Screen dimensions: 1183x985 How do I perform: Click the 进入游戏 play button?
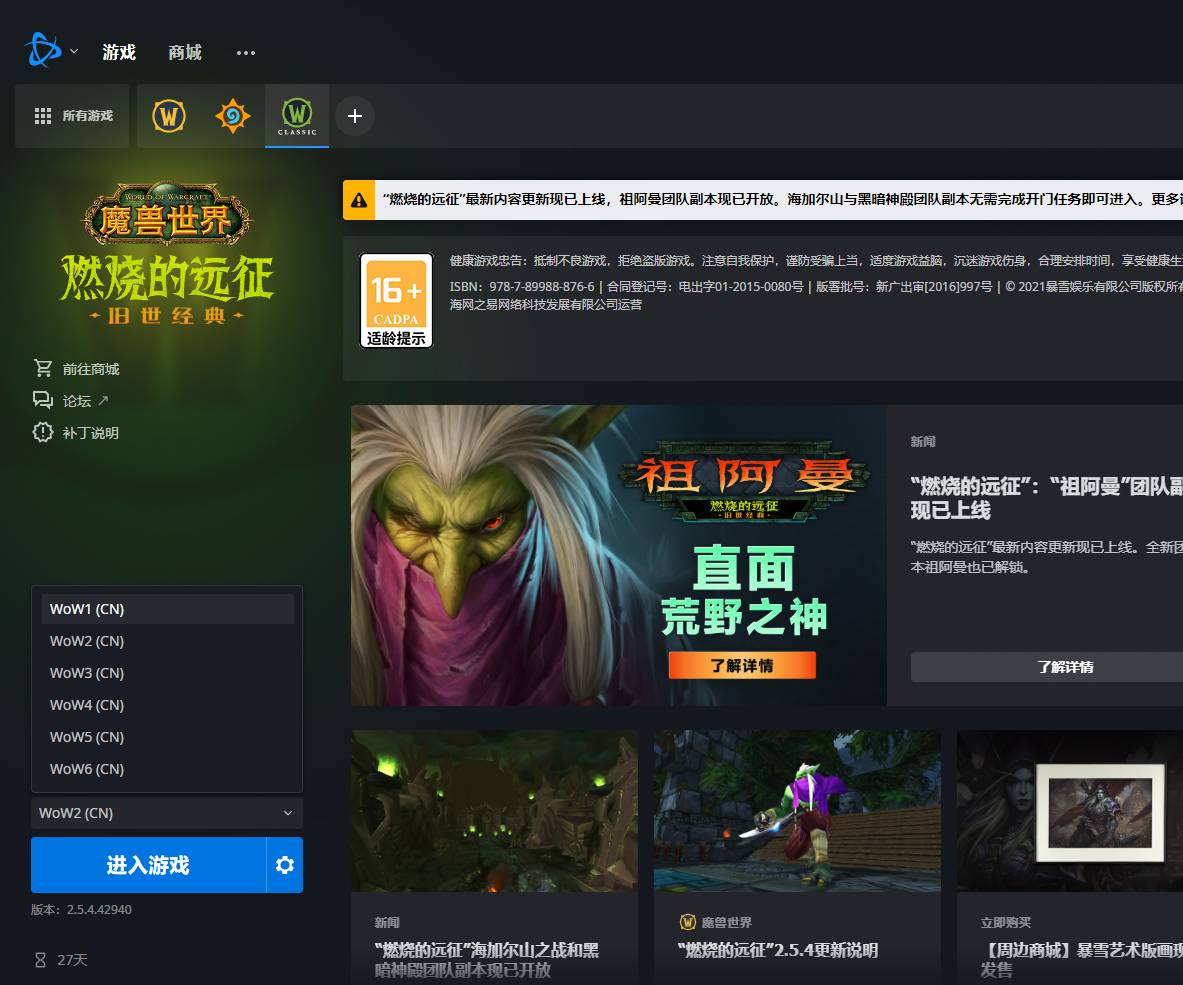tap(149, 865)
